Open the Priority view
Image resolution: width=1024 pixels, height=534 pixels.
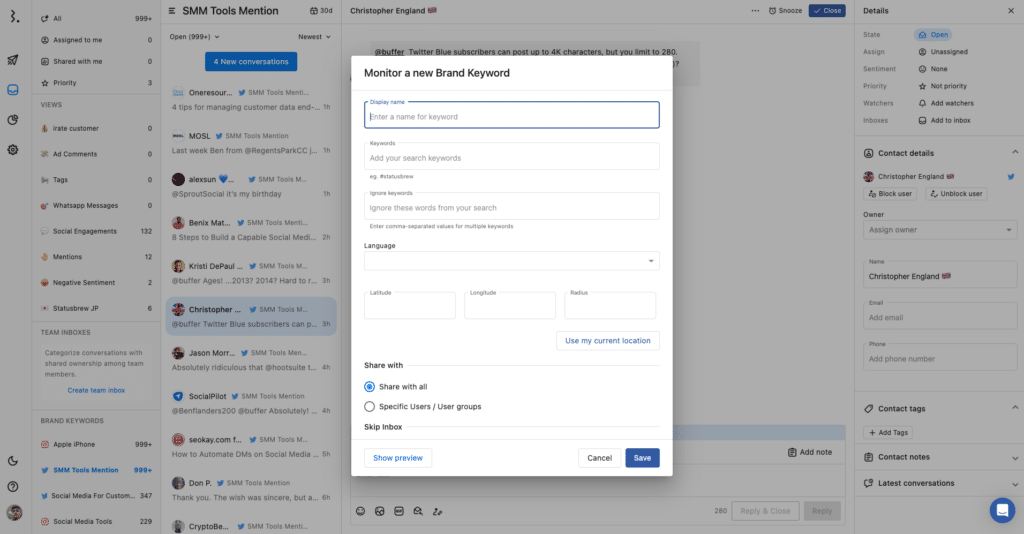(x=96, y=83)
